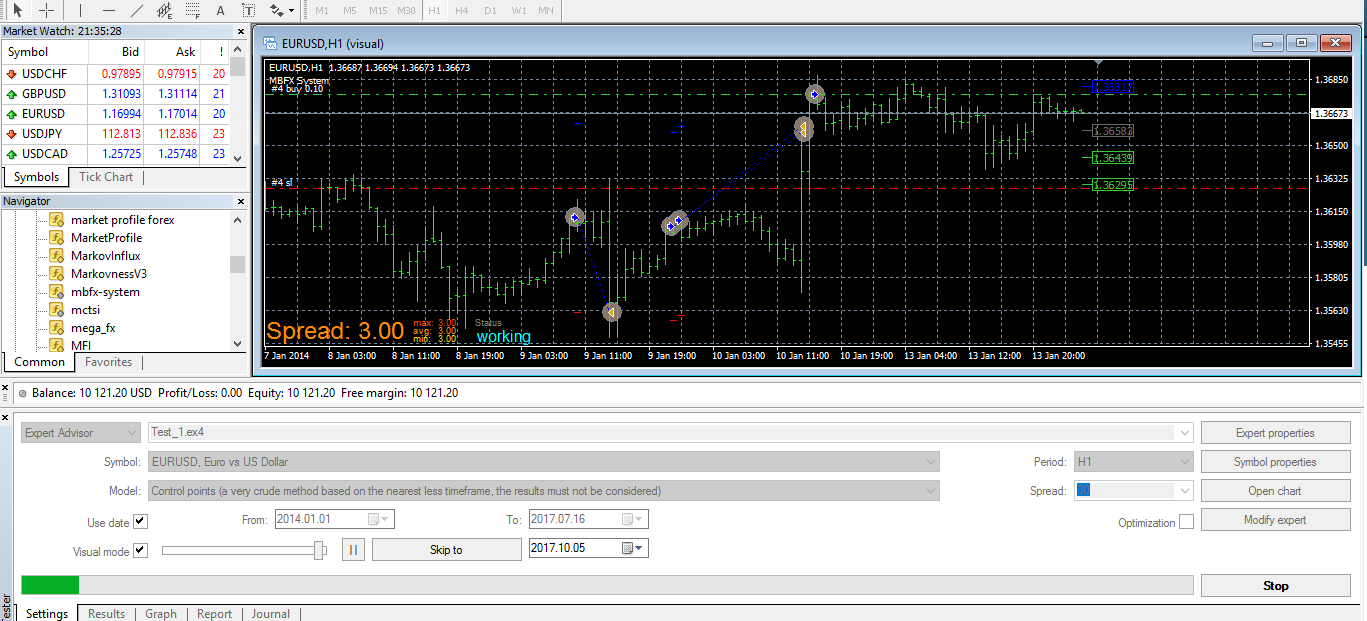Click the Bid column header
1367x621 pixels.
[x=116, y=52]
